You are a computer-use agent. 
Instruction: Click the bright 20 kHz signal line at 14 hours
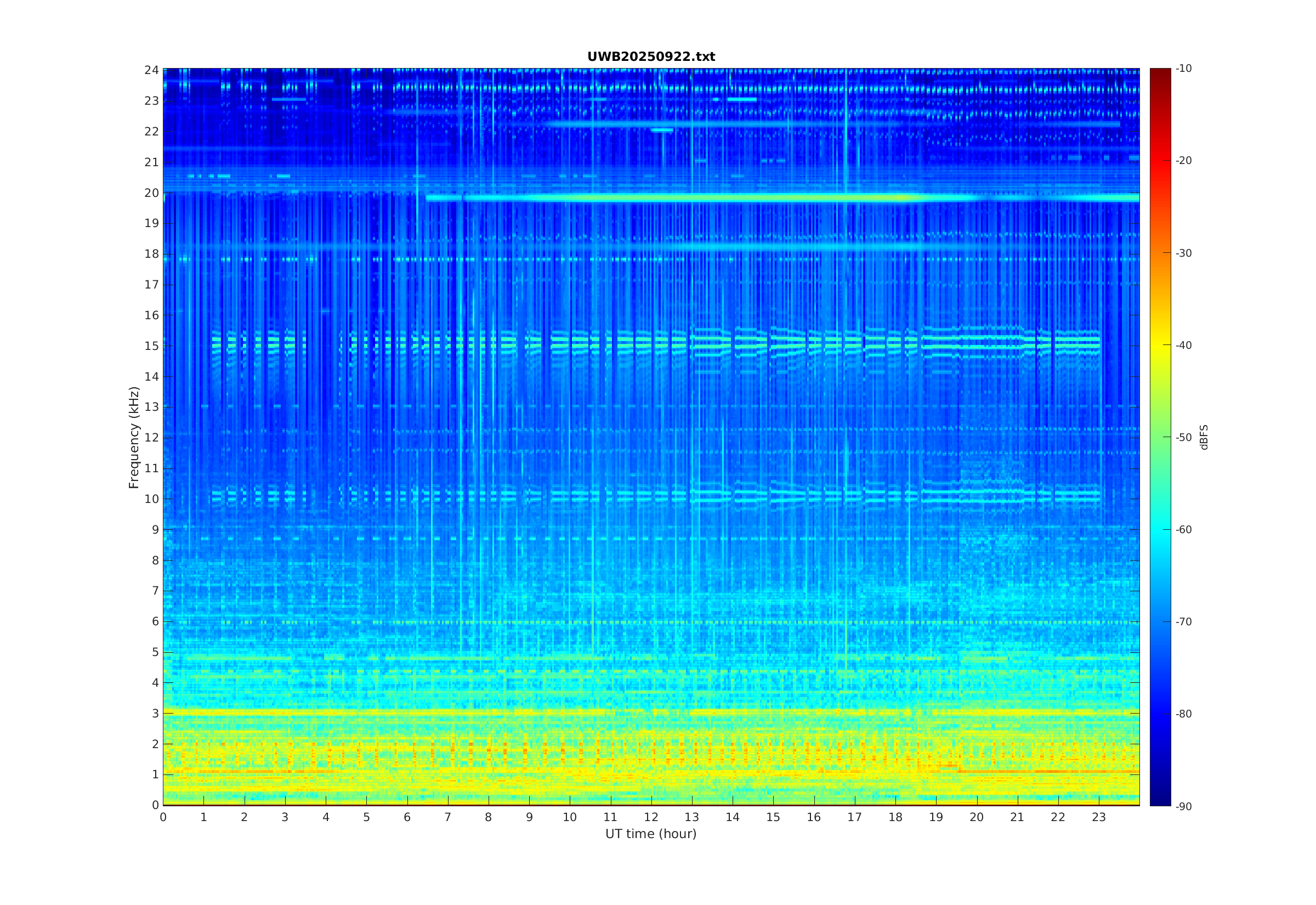pyautogui.click(x=733, y=198)
